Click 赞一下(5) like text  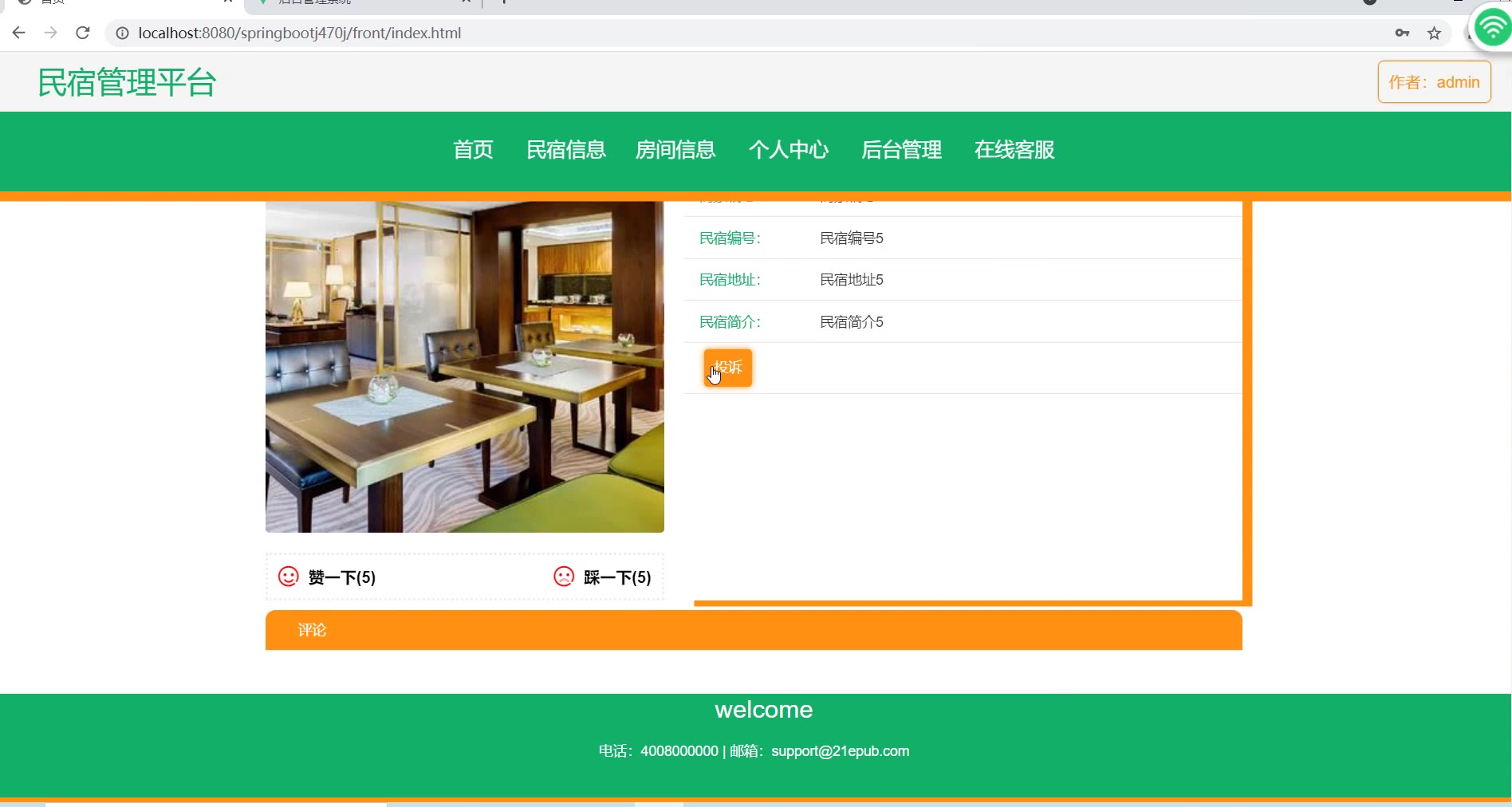pyautogui.click(x=341, y=577)
